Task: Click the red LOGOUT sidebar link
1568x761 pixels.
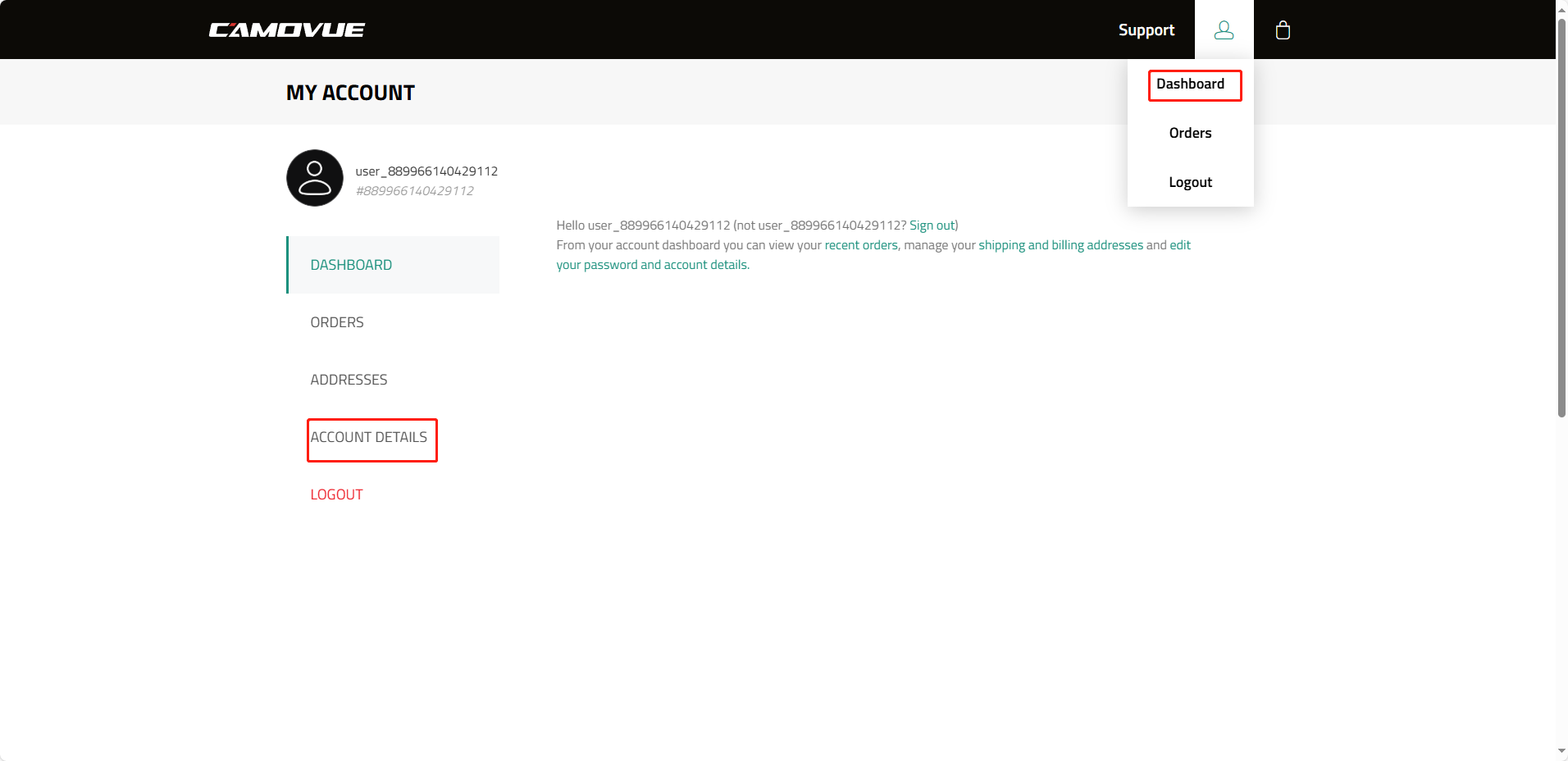Action: tap(336, 494)
